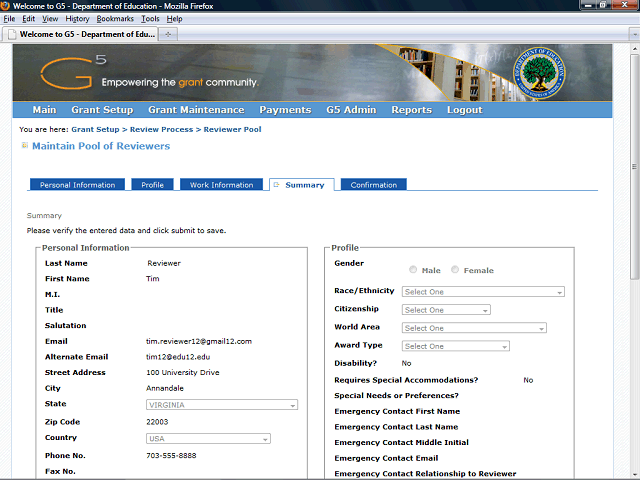Switch to the Personal Information tab
The width and height of the screenshot is (640, 480).
[78, 184]
